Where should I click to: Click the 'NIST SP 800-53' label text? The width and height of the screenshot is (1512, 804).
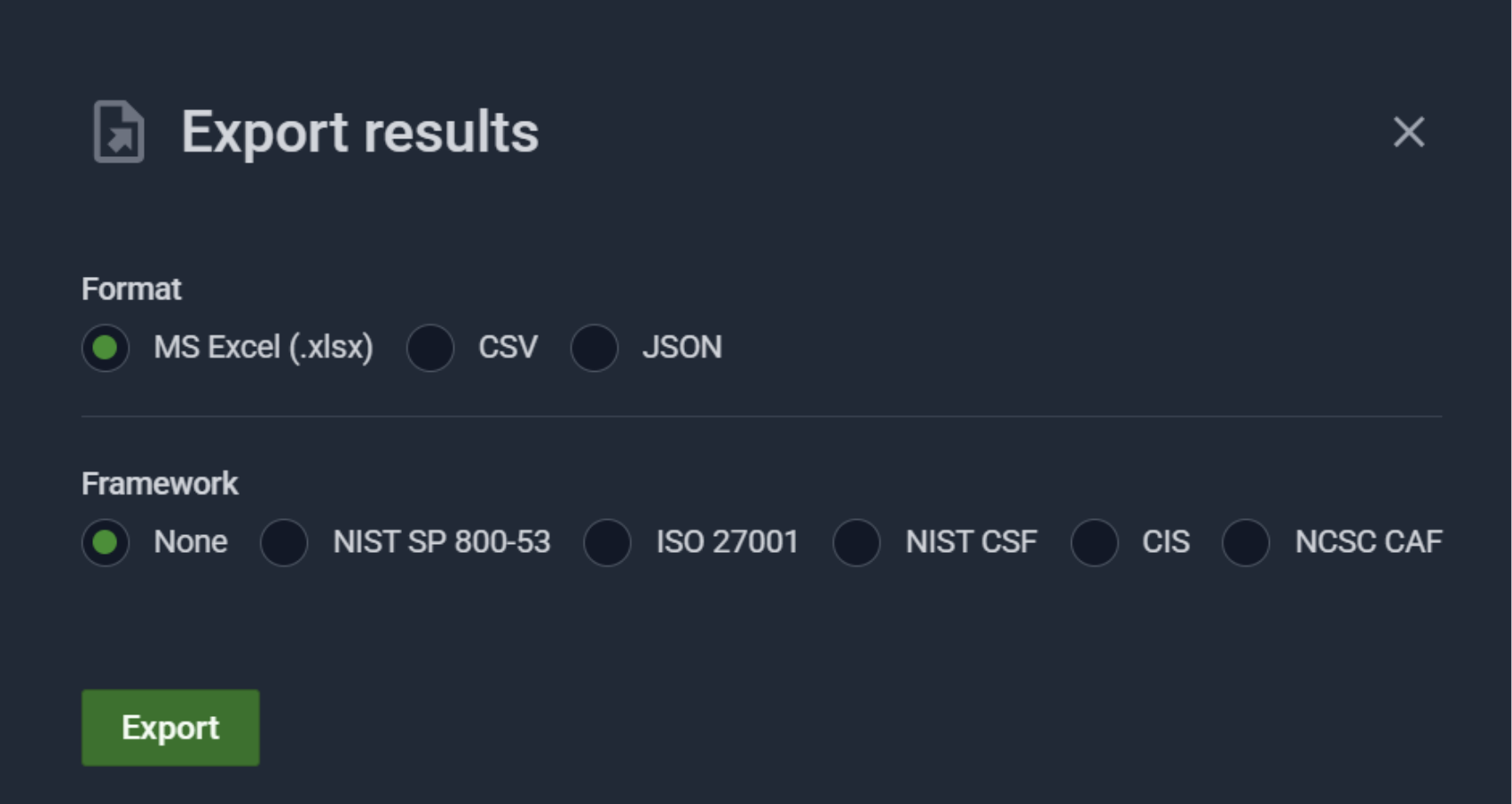441,542
